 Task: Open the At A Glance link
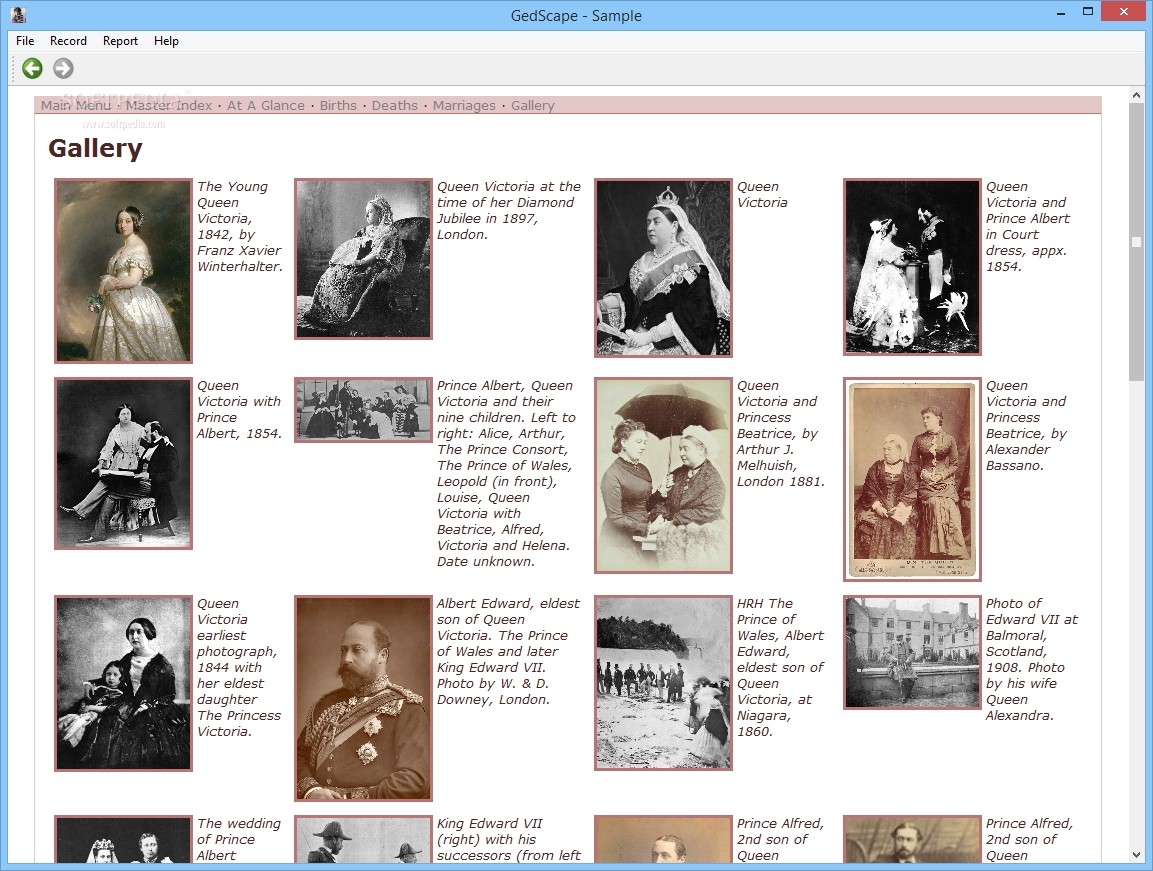pyautogui.click(x=265, y=105)
